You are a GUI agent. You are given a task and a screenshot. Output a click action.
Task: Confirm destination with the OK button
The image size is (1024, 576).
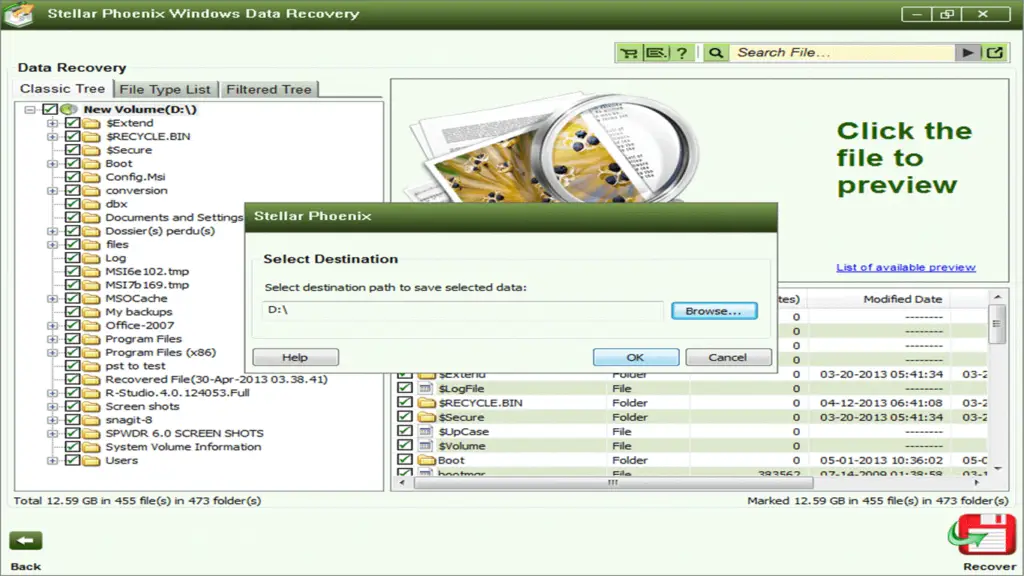coord(635,357)
